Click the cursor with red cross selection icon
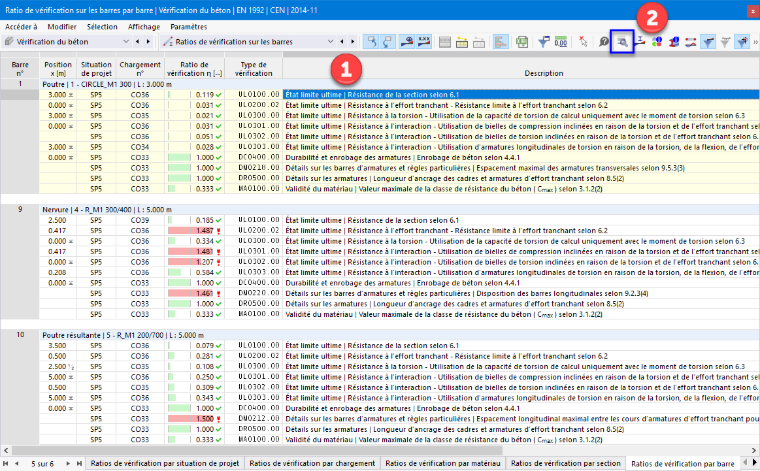Image resolution: width=760 pixels, height=471 pixels. (583, 42)
